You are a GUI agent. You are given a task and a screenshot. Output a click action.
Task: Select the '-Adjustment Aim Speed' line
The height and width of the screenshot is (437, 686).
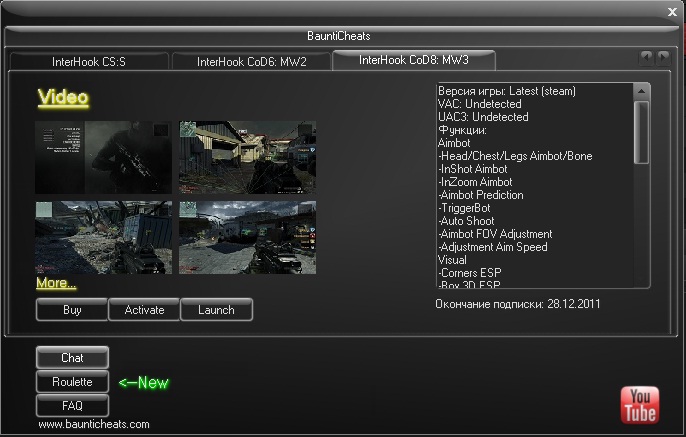(493, 247)
